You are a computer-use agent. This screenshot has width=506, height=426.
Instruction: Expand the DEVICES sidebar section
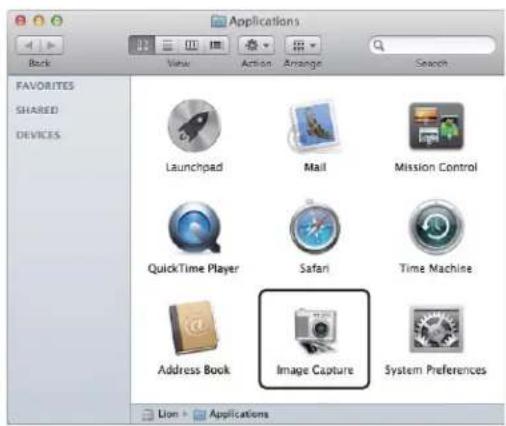[38, 135]
